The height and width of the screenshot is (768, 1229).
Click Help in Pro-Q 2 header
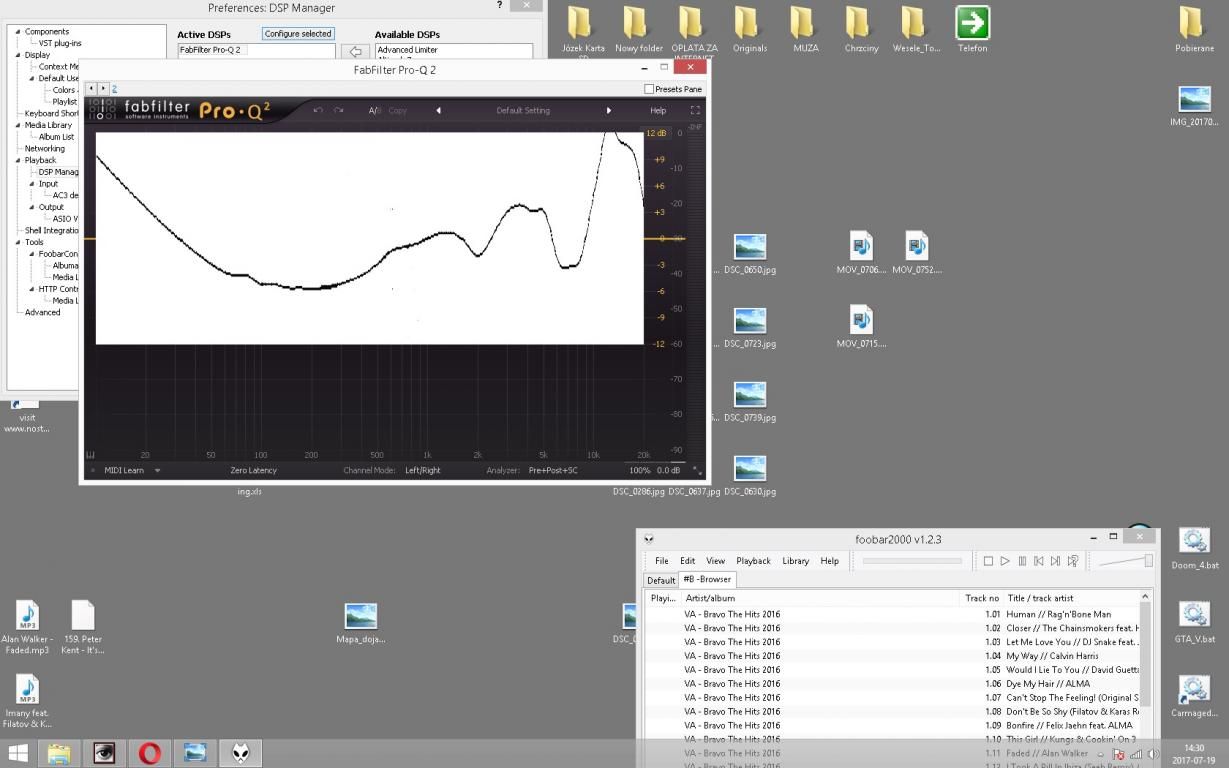click(x=658, y=110)
